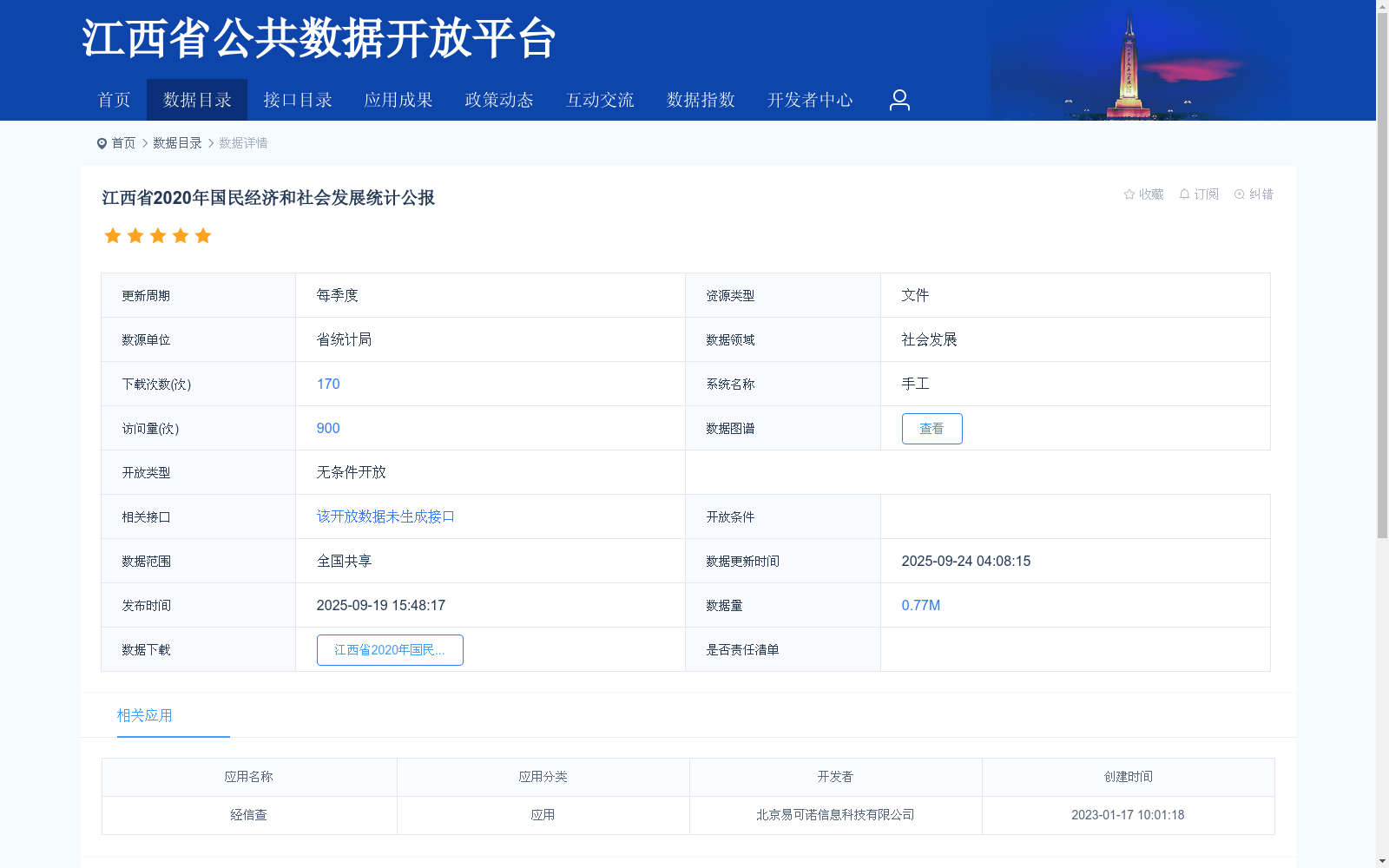Click 数据目录 breadcrumb link
This screenshot has width=1389, height=868.
177,143
